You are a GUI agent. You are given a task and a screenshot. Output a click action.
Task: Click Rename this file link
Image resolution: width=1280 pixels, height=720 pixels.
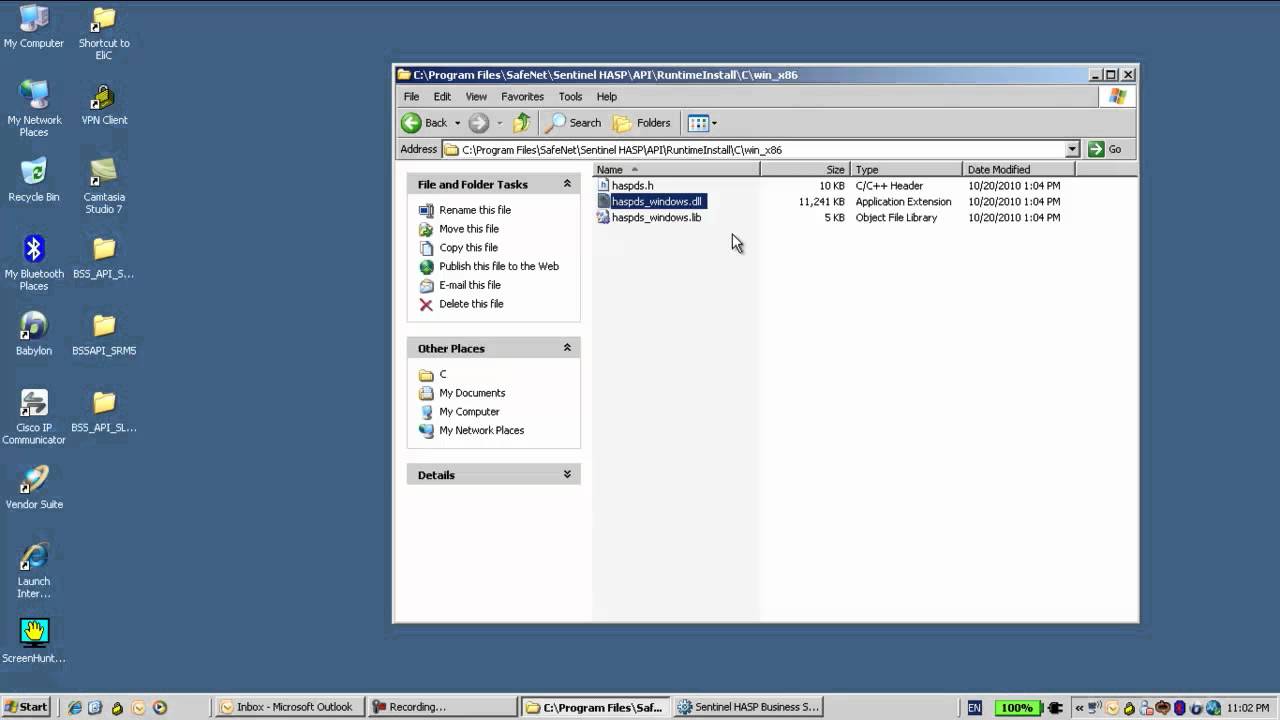(x=475, y=210)
